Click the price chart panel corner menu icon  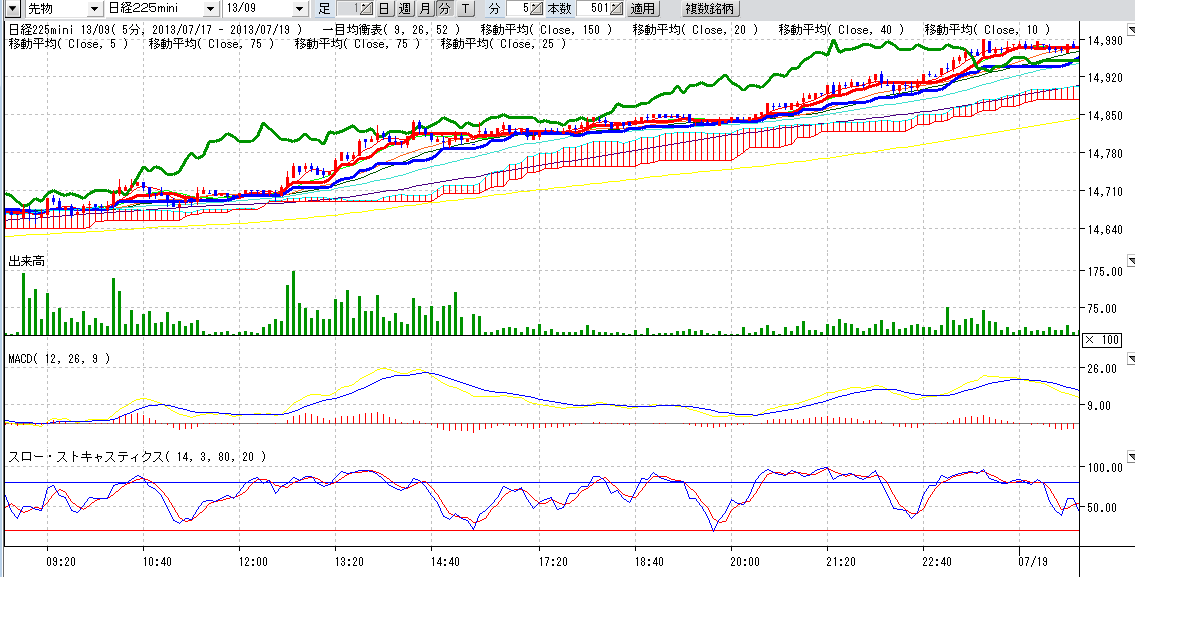1131,28
